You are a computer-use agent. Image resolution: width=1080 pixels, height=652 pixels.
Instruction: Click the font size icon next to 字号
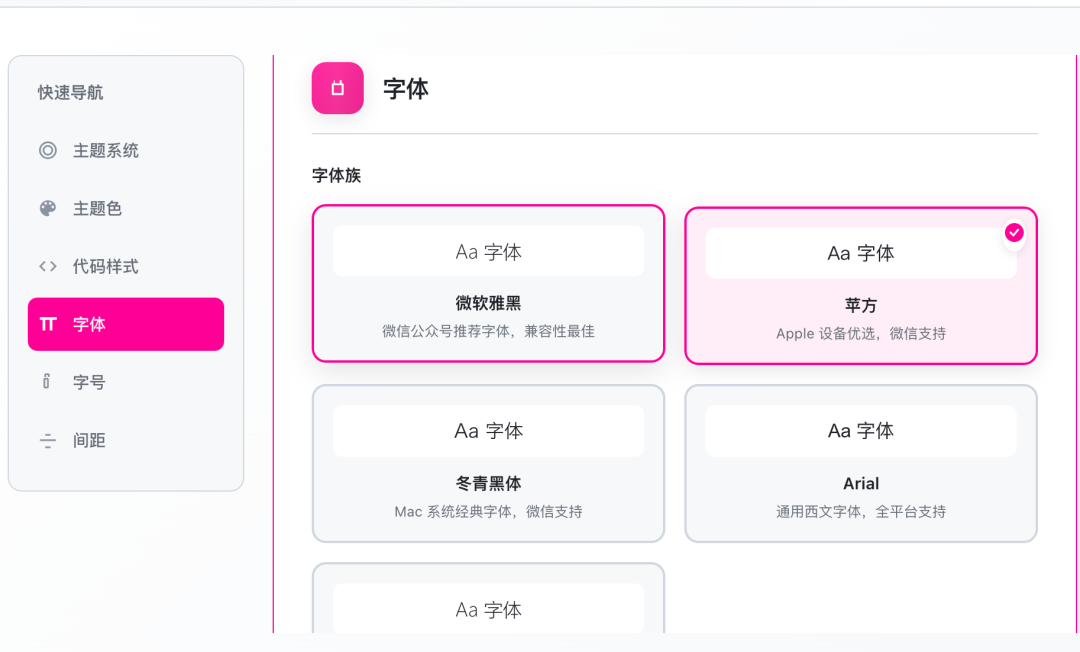tap(47, 381)
